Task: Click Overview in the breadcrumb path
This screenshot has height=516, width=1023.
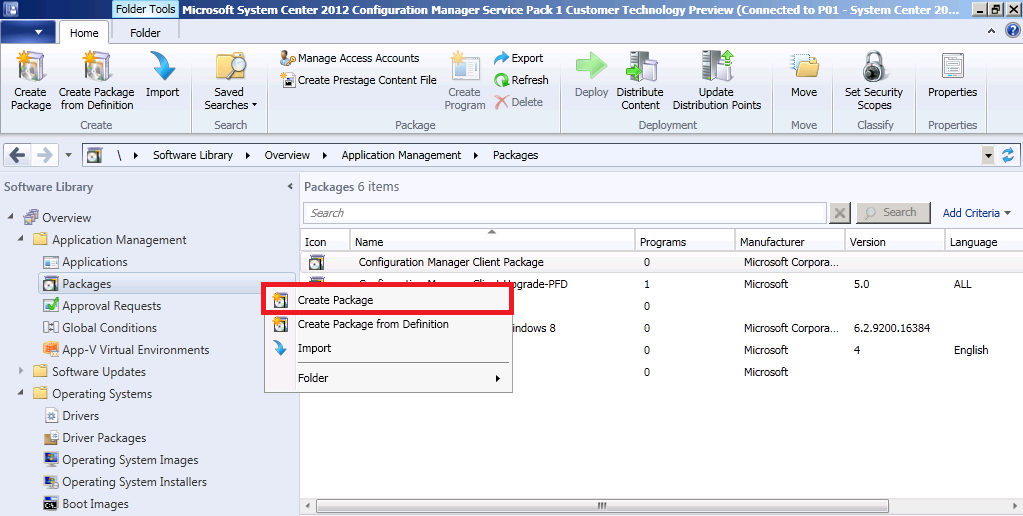Action: point(287,155)
